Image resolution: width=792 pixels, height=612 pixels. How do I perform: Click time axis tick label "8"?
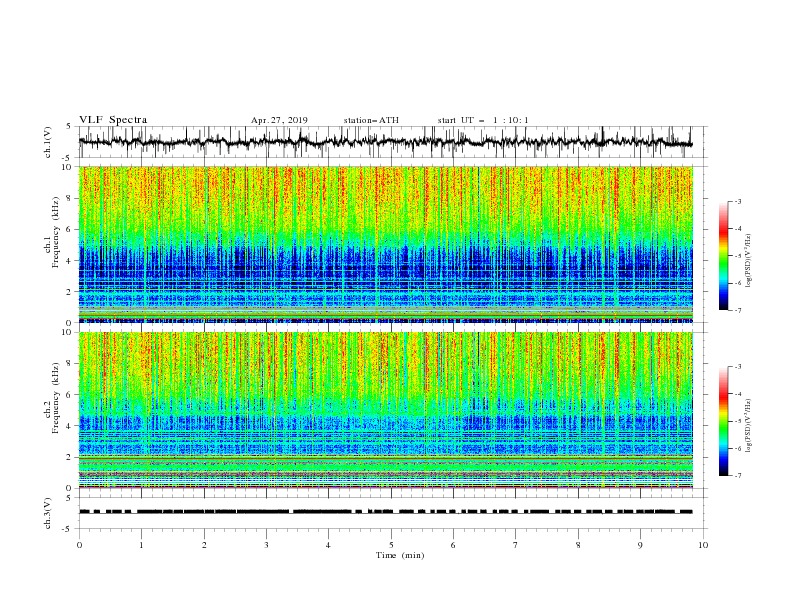tap(578, 545)
